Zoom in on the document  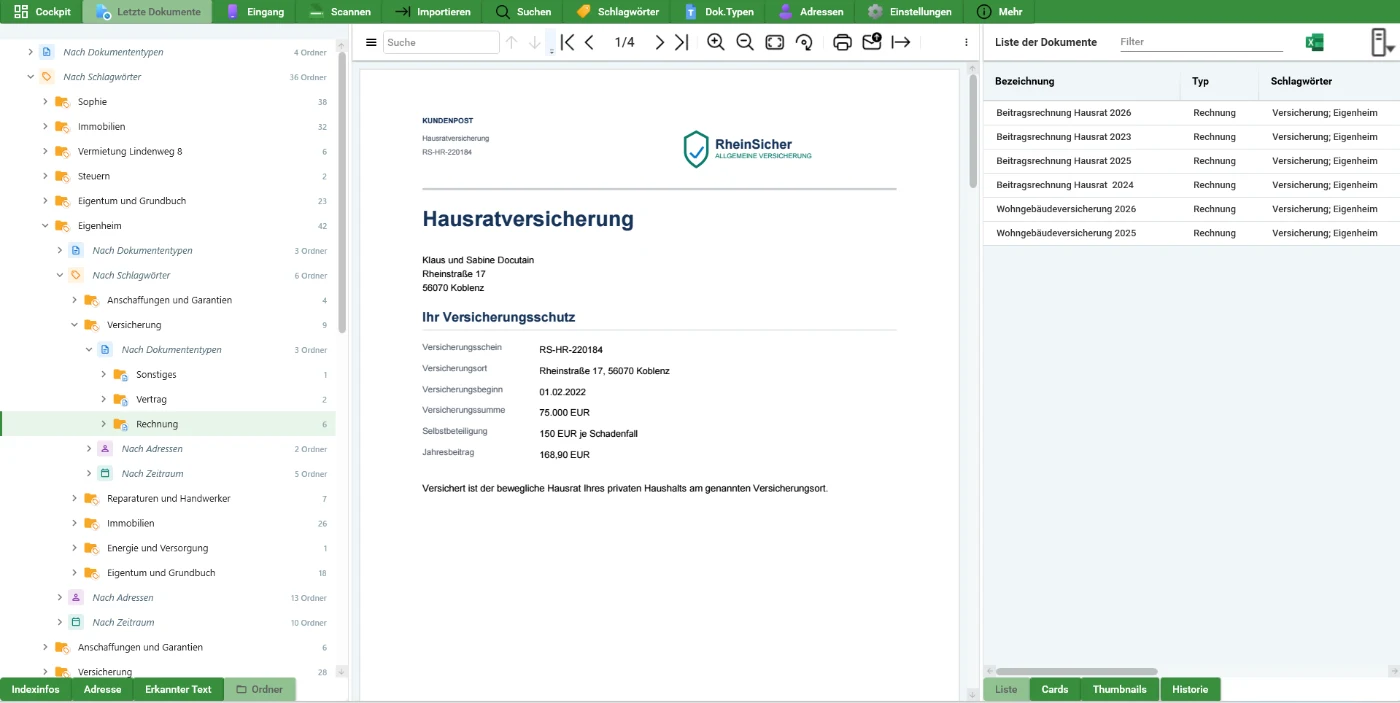point(715,42)
